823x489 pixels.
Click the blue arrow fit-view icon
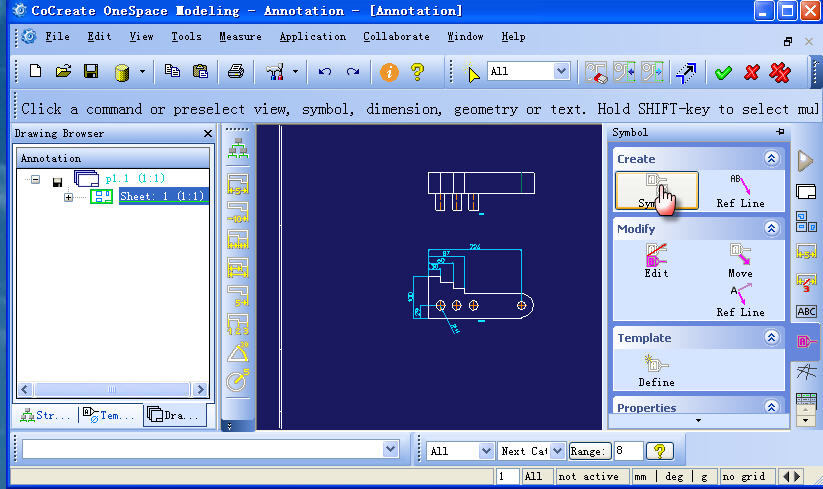coord(686,72)
